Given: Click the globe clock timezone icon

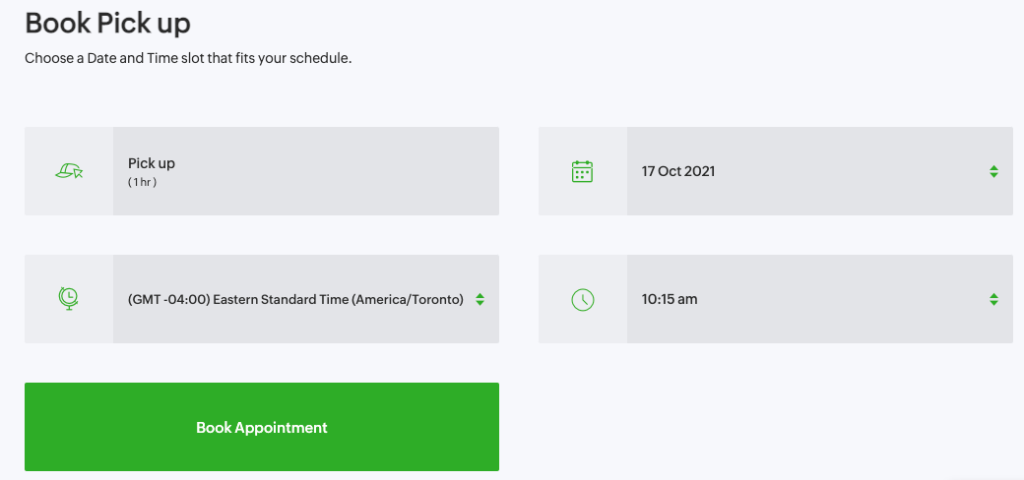Looking at the screenshot, I should (69, 299).
